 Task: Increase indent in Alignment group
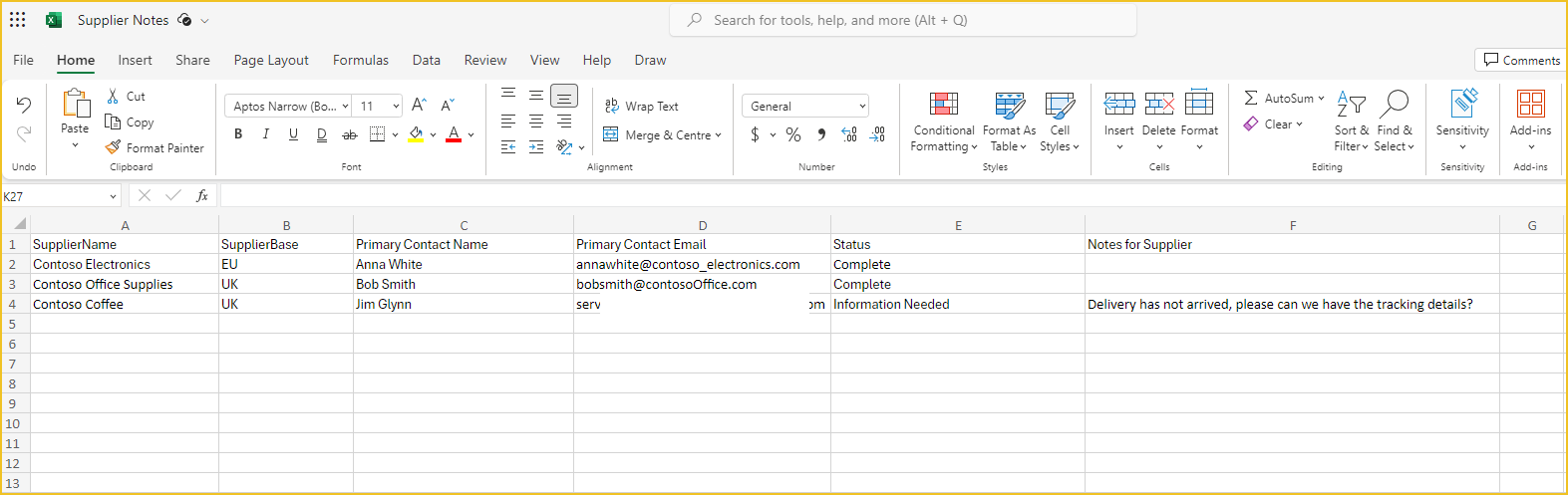tap(536, 146)
